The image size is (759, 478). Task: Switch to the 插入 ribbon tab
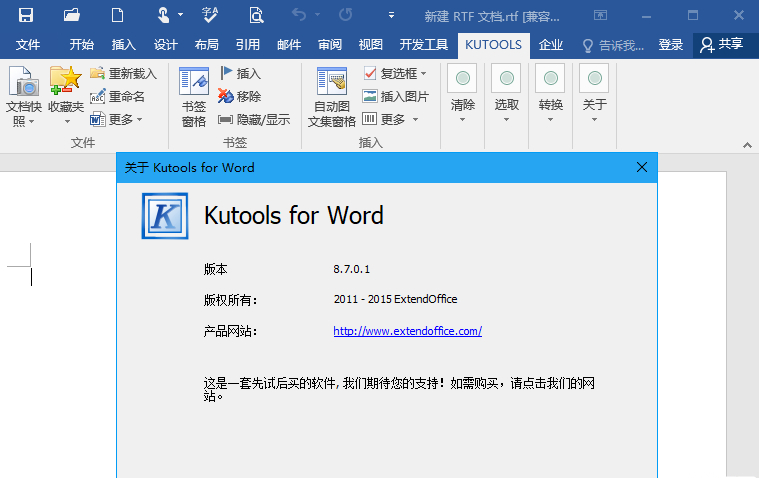click(123, 45)
